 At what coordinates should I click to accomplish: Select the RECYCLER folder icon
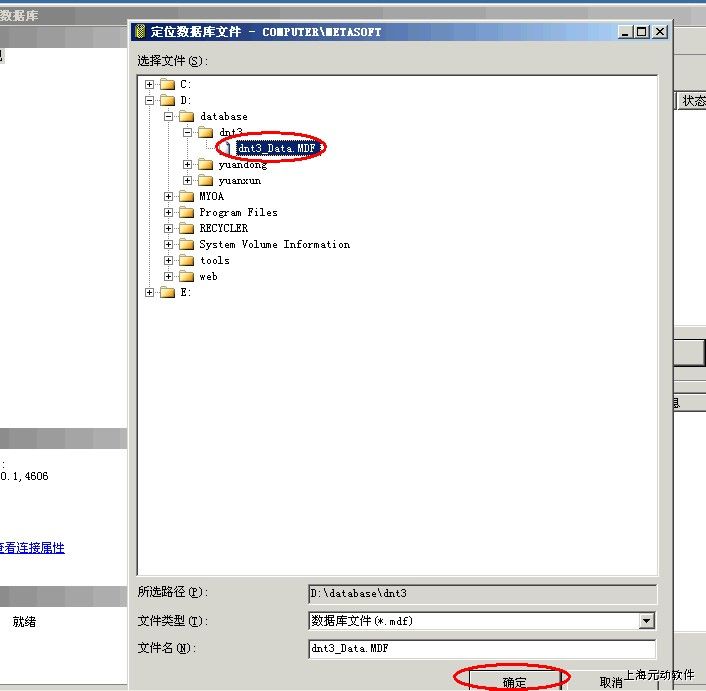tap(186, 229)
